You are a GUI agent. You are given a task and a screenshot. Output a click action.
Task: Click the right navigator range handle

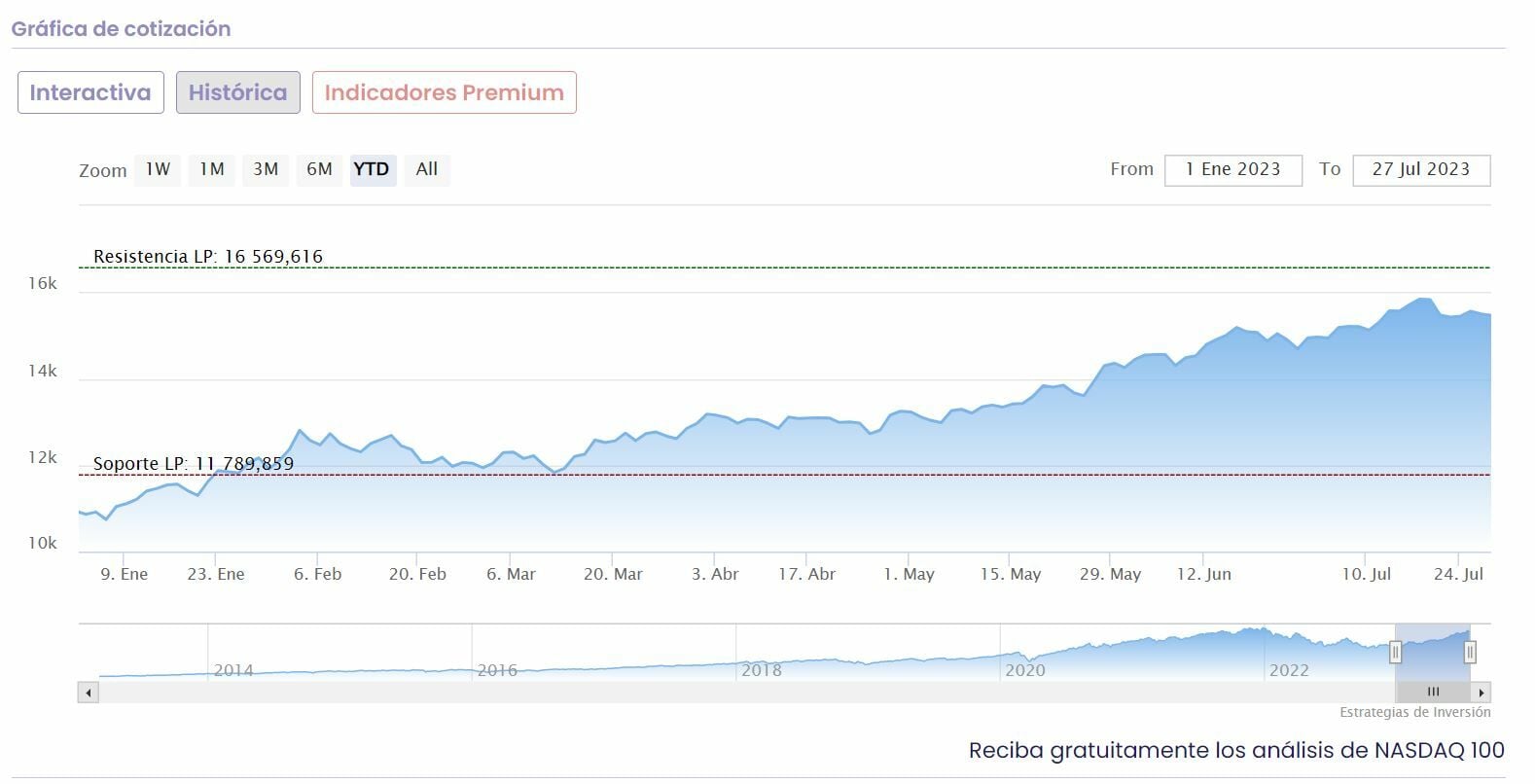coord(1470,652)
